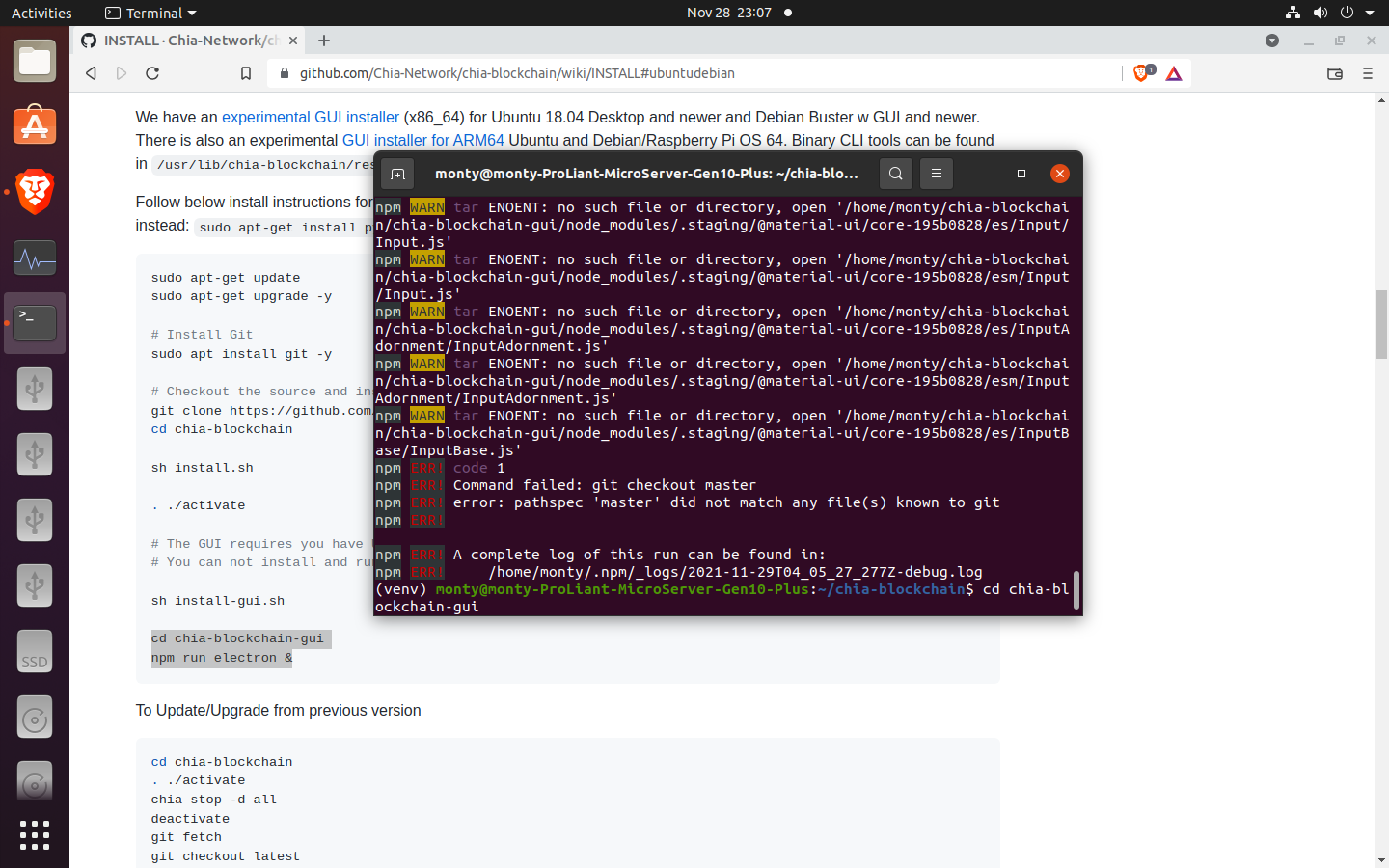Open new browser tab
Viewport: 1389px width, 868px height.
pos(324,41)
